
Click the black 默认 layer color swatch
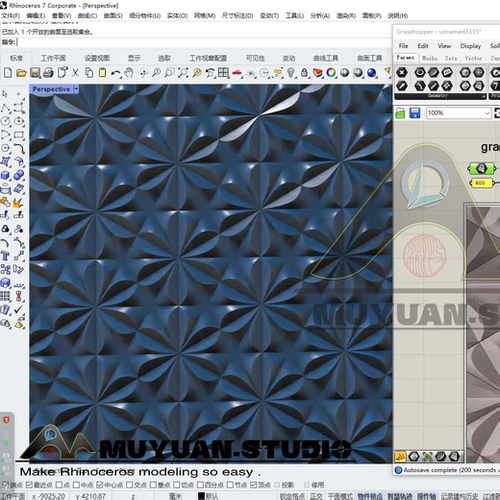(x=201, y=496)
